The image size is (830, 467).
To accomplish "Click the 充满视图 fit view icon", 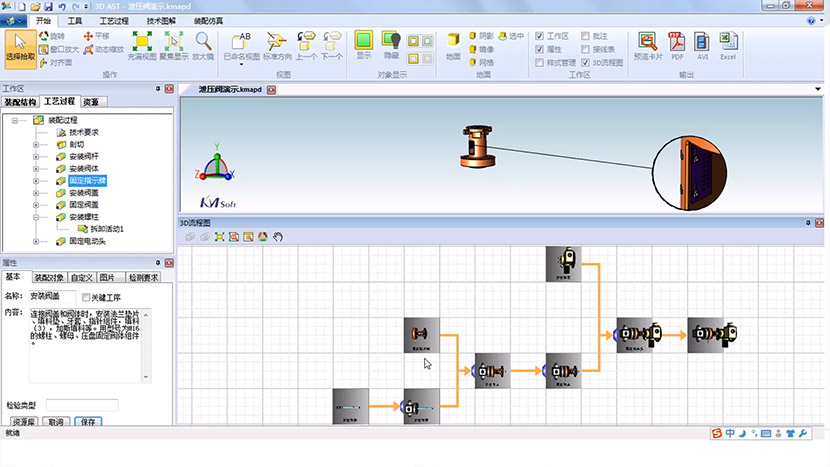I will [x=142, y=45].
